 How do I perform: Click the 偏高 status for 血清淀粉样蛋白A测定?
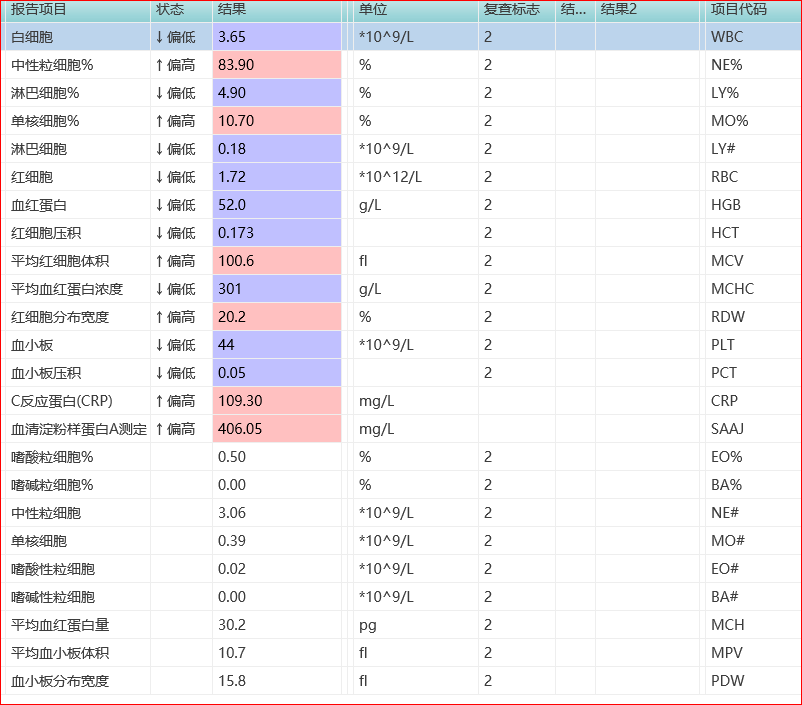pyautogui.click(x=175, y=429)
